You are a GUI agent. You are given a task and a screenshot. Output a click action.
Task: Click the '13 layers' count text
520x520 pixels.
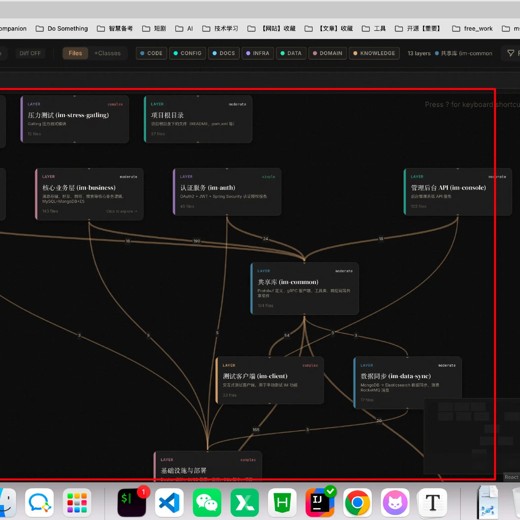tap(419, 53)
